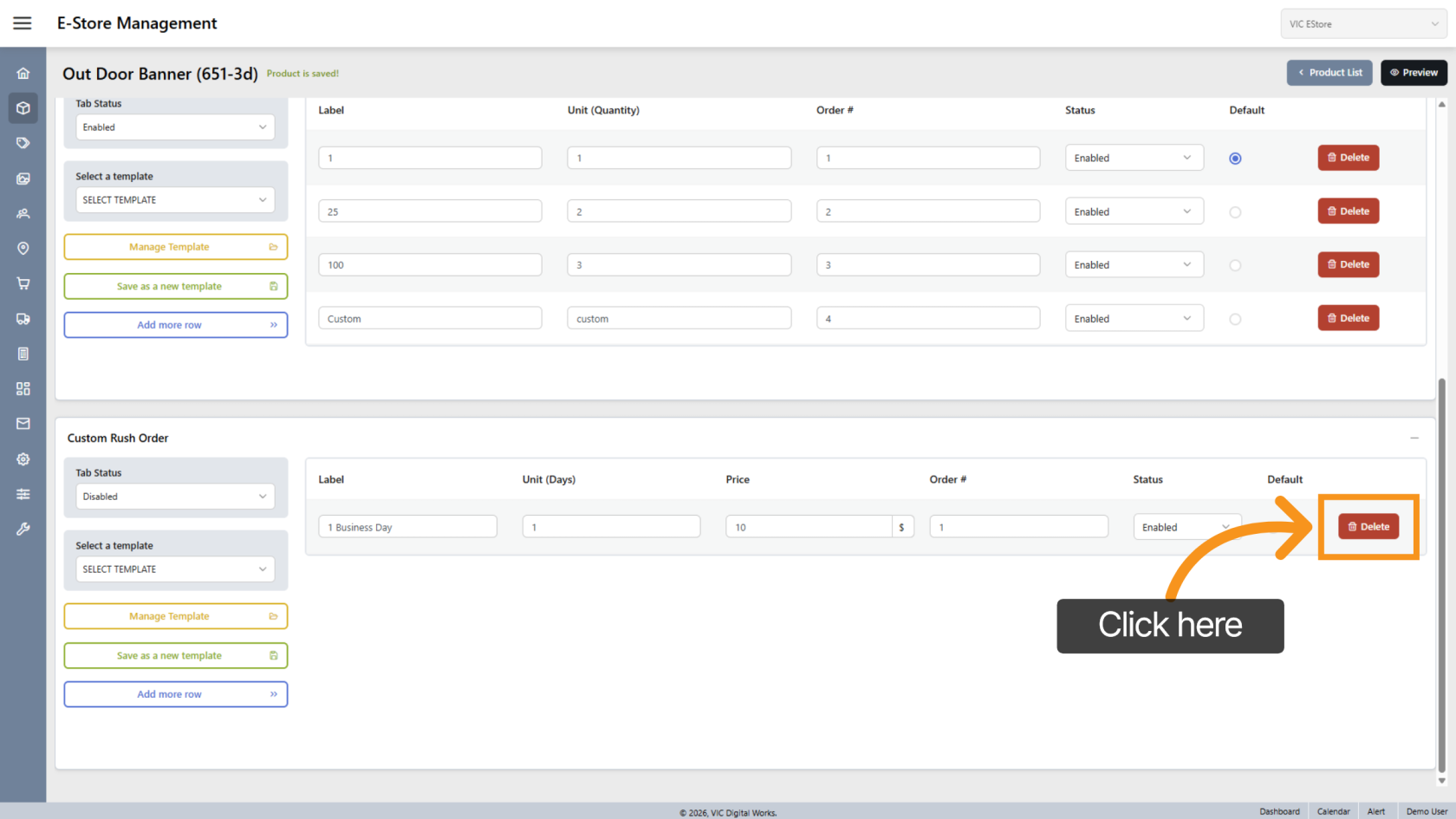Select default radio for label 100 row
Viewport: 1456px width, 819px height.
[x=1235, y=265]
